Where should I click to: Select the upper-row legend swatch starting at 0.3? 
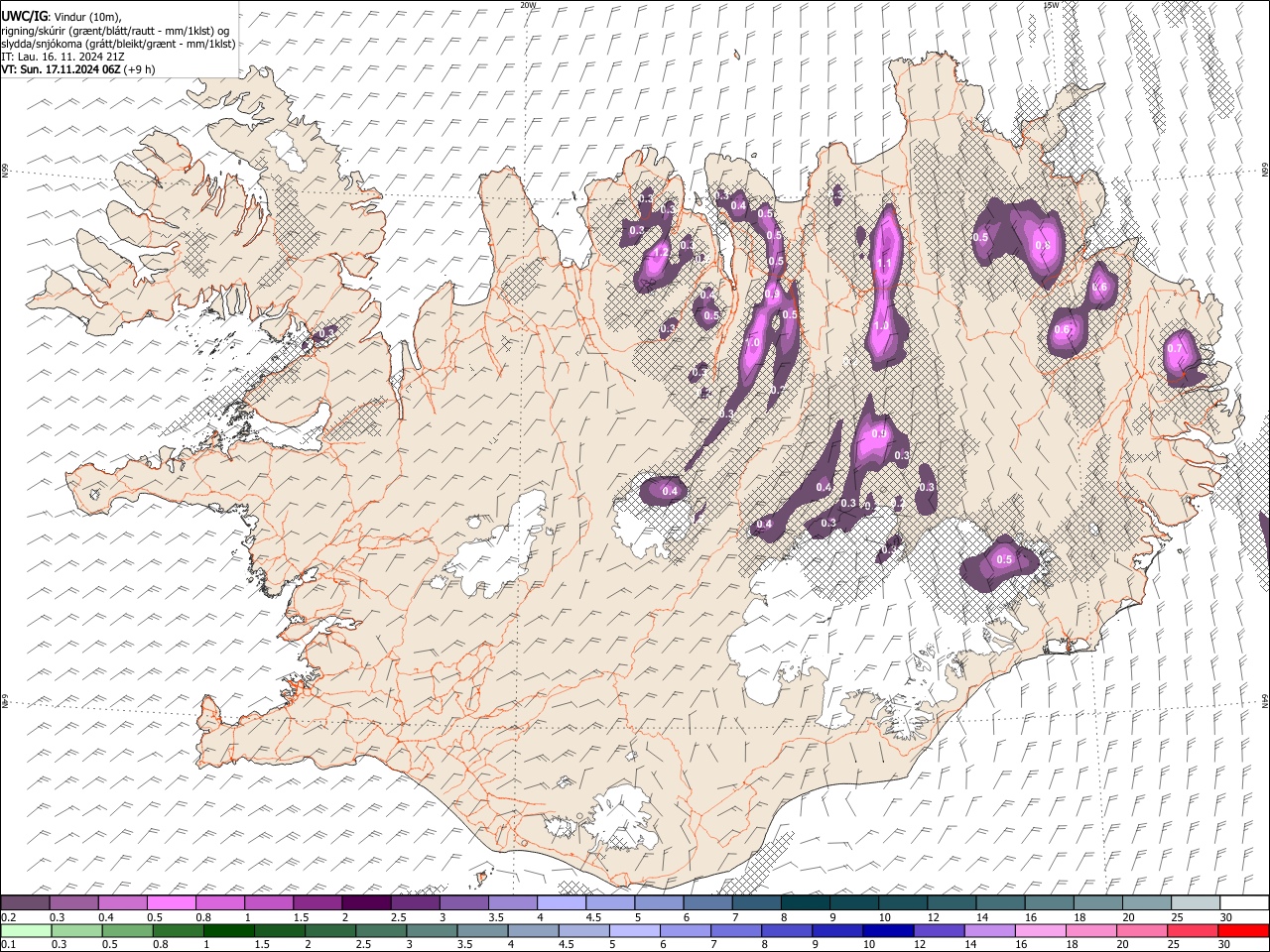[73, 902]
